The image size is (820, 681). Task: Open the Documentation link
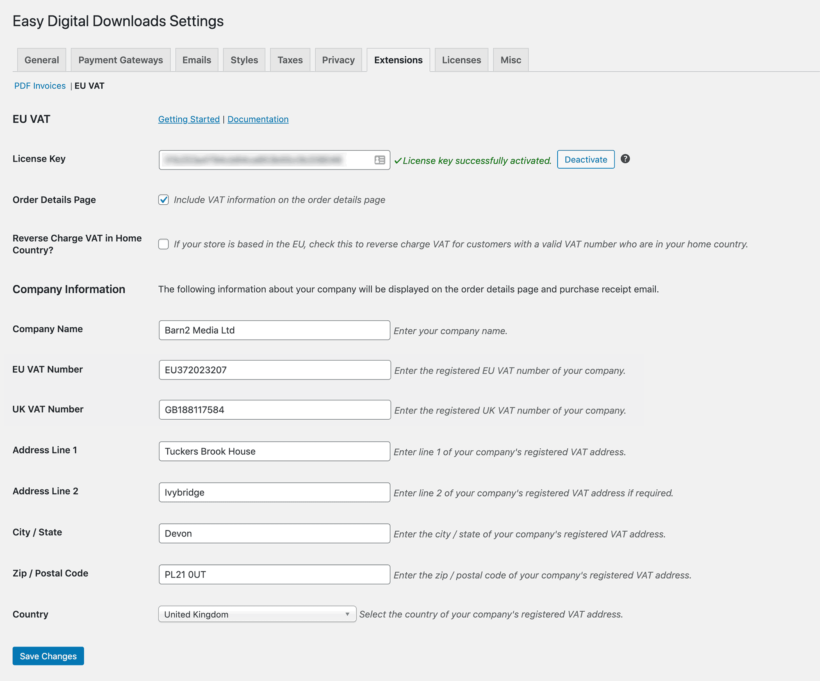click(260, 118)
